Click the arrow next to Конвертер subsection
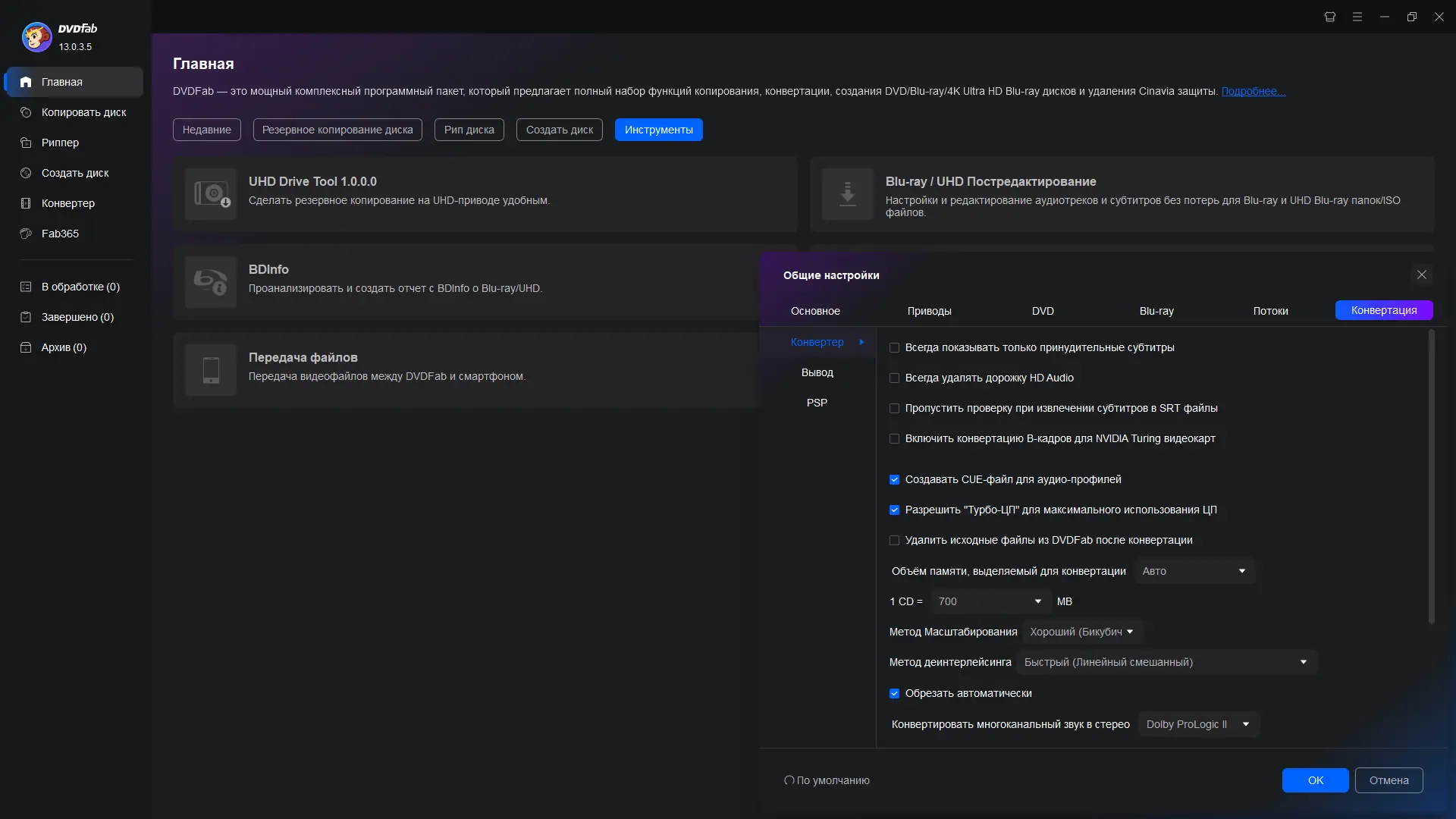 (861, 342)
